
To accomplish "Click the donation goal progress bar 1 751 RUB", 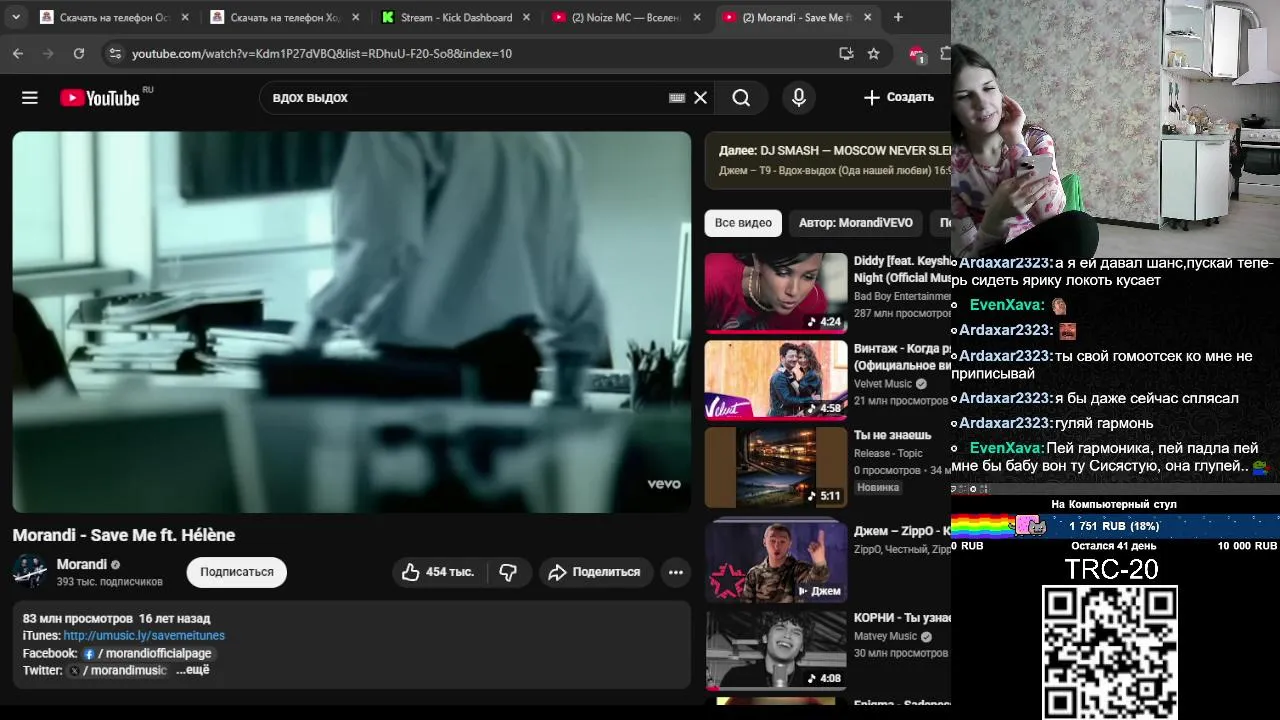I will (1115, 526).
